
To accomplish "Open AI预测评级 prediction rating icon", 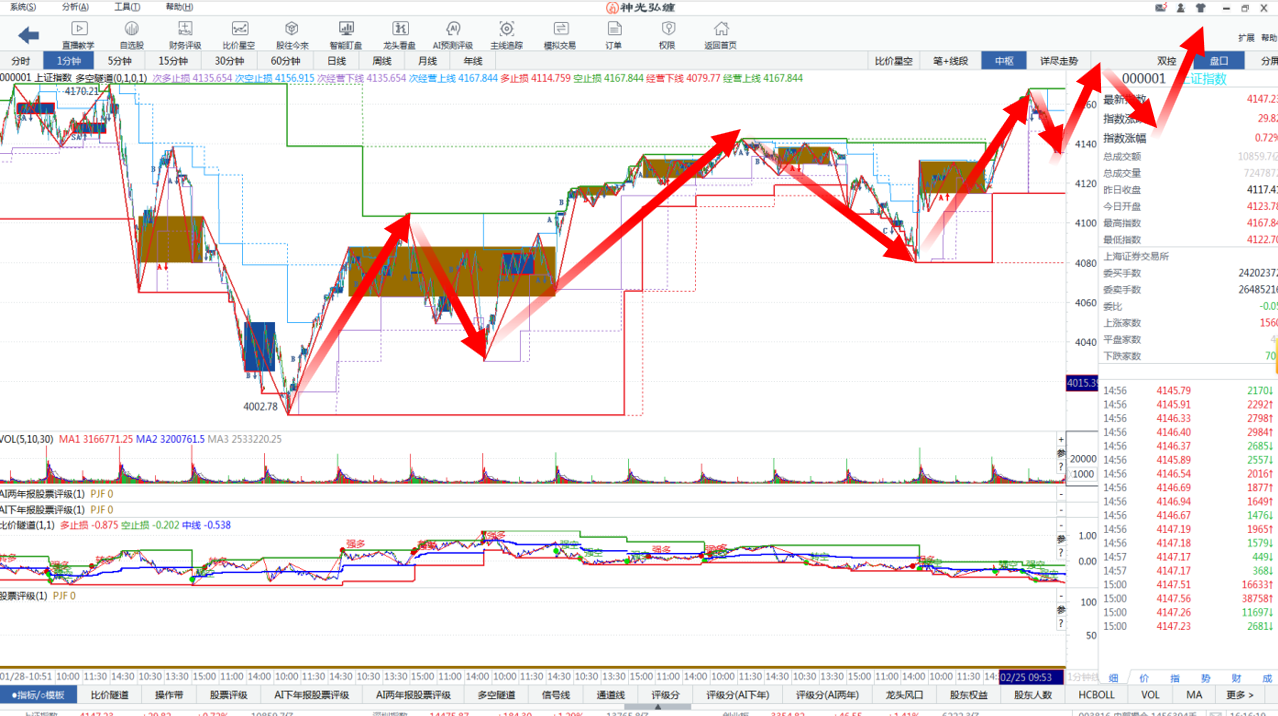I will pyautogui.click(x=452, y=34).
